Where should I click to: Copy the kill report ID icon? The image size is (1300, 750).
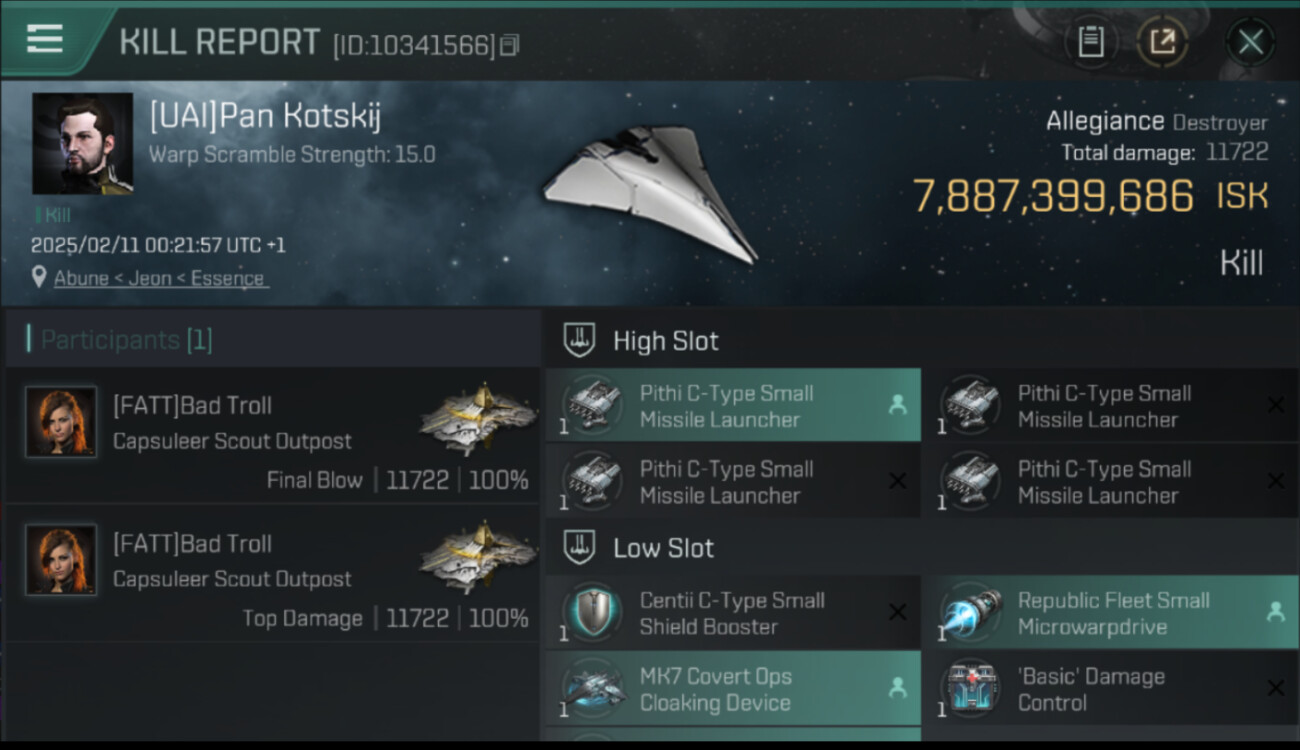pos(510,45)
